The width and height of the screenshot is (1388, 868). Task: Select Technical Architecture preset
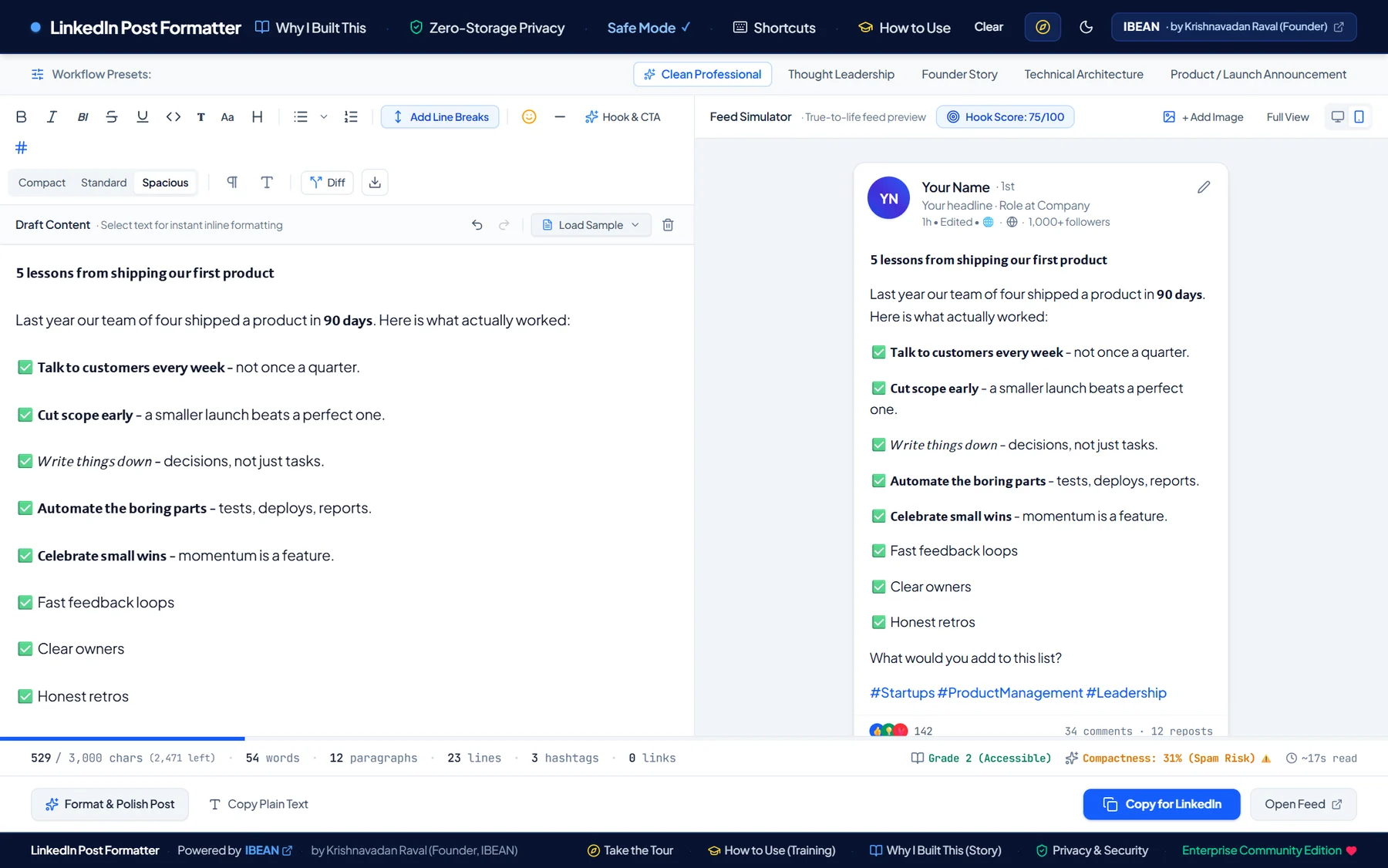[x=1083, y=75]
